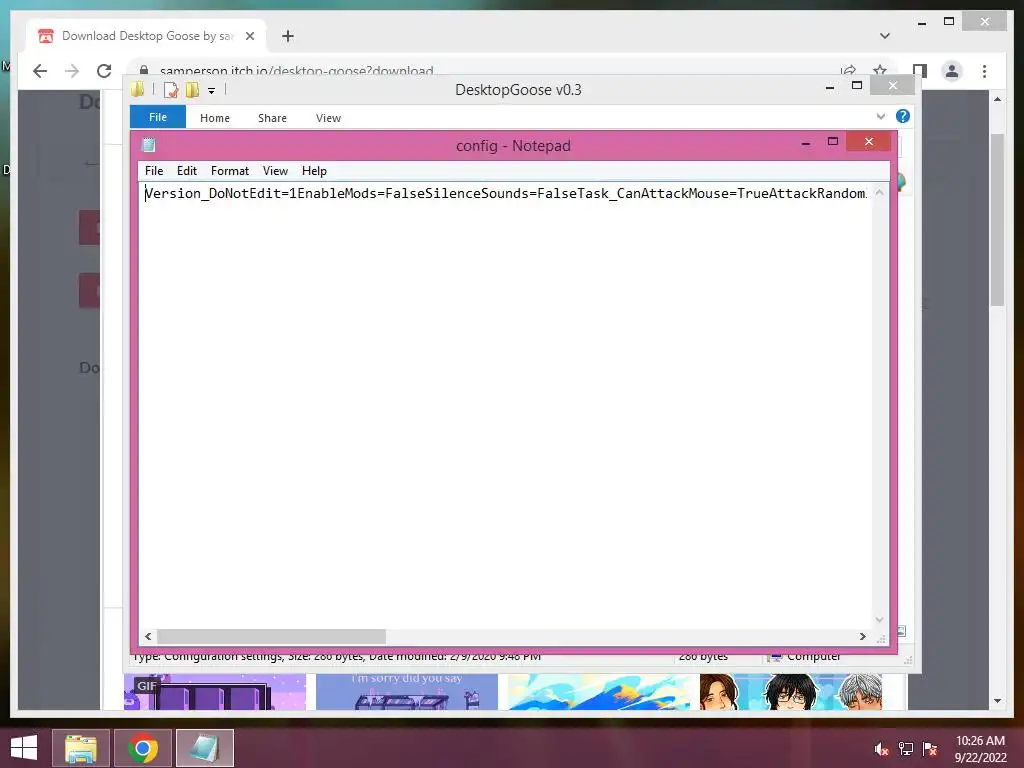Click New folder icon in explorer quick access toolbar
Image resolution: width=1024 pixels, height=768 pixels.
(192, 90)
